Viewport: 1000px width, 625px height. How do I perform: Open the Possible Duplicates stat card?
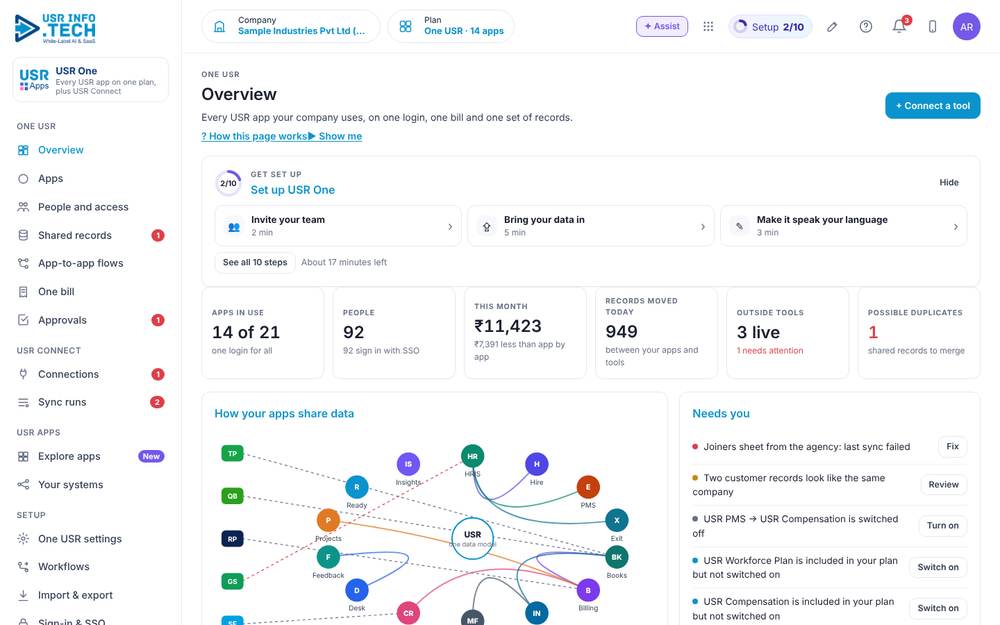(x=919, y=332)
